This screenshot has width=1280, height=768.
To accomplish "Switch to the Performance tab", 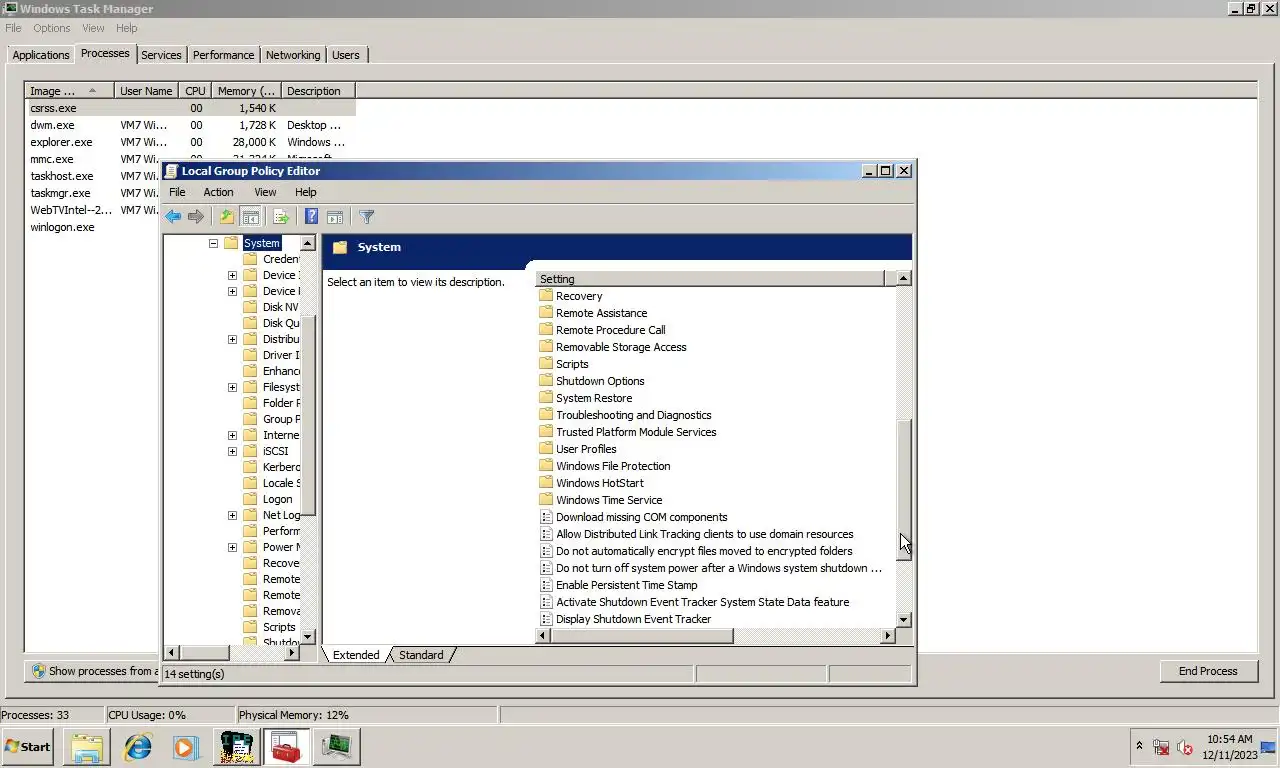I will [223, 55].
